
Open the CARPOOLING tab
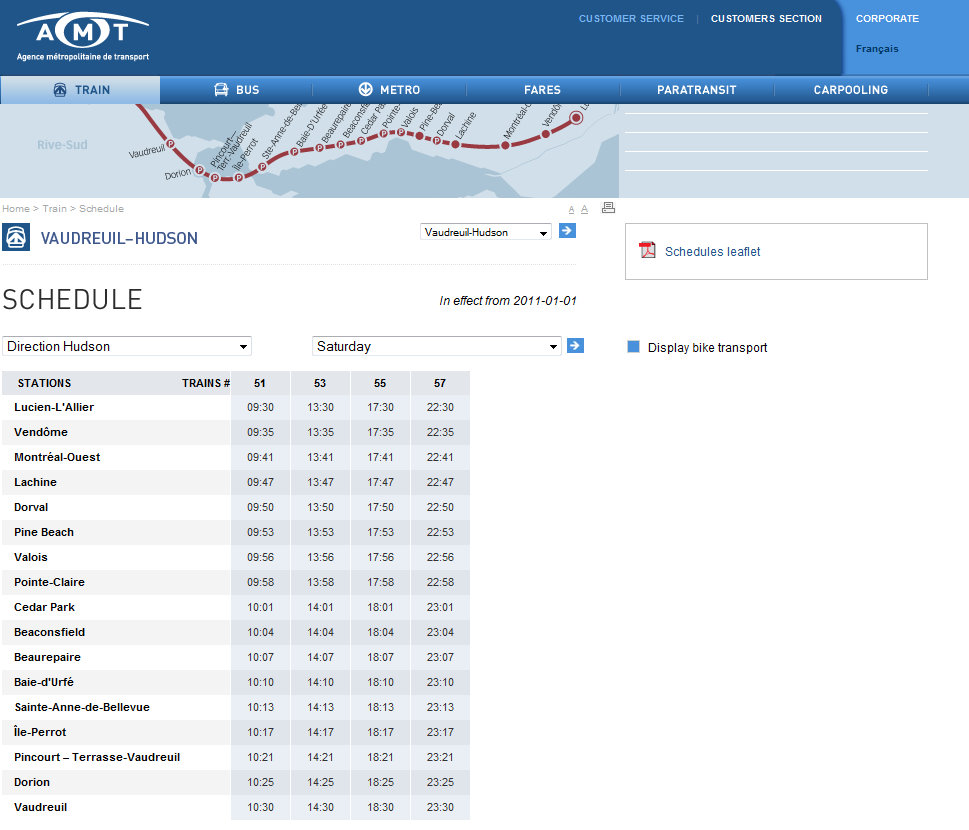tap(850, 90)
